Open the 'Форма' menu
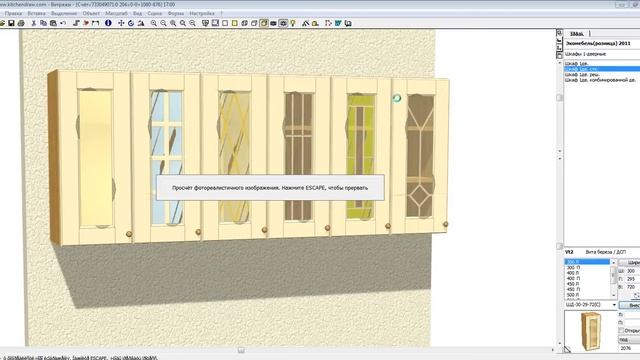 176,13
